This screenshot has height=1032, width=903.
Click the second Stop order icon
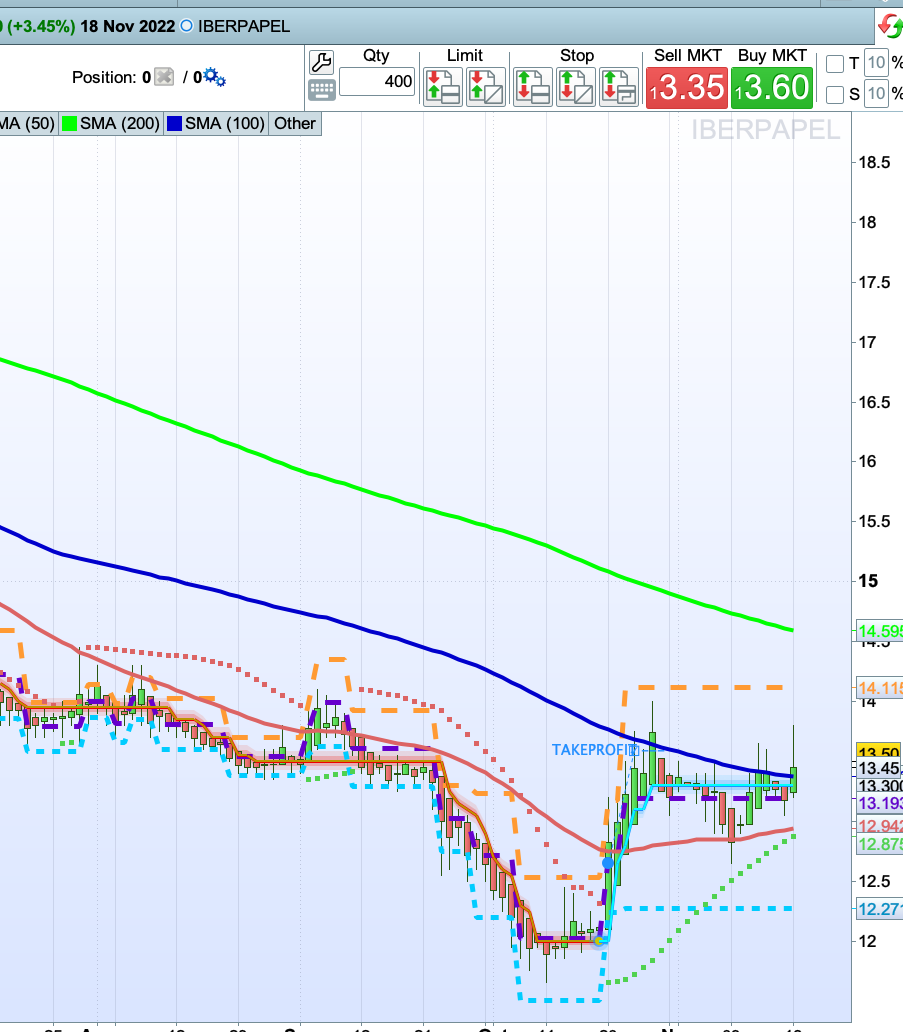576,87
